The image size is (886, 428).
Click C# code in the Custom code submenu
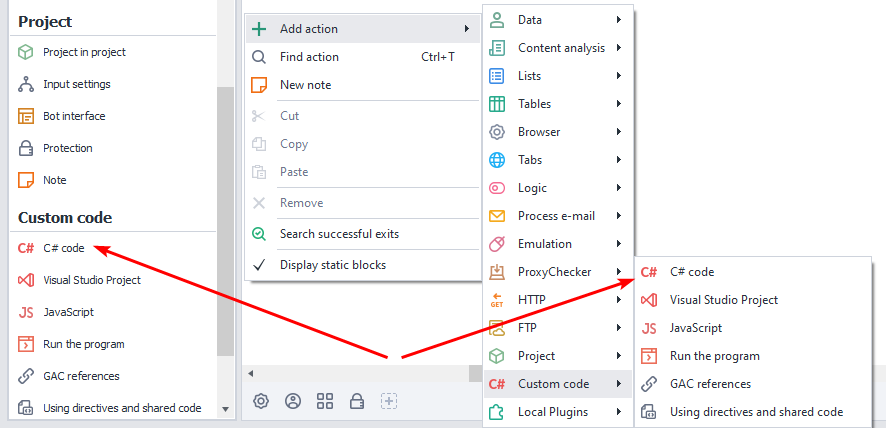click(692, 272)
